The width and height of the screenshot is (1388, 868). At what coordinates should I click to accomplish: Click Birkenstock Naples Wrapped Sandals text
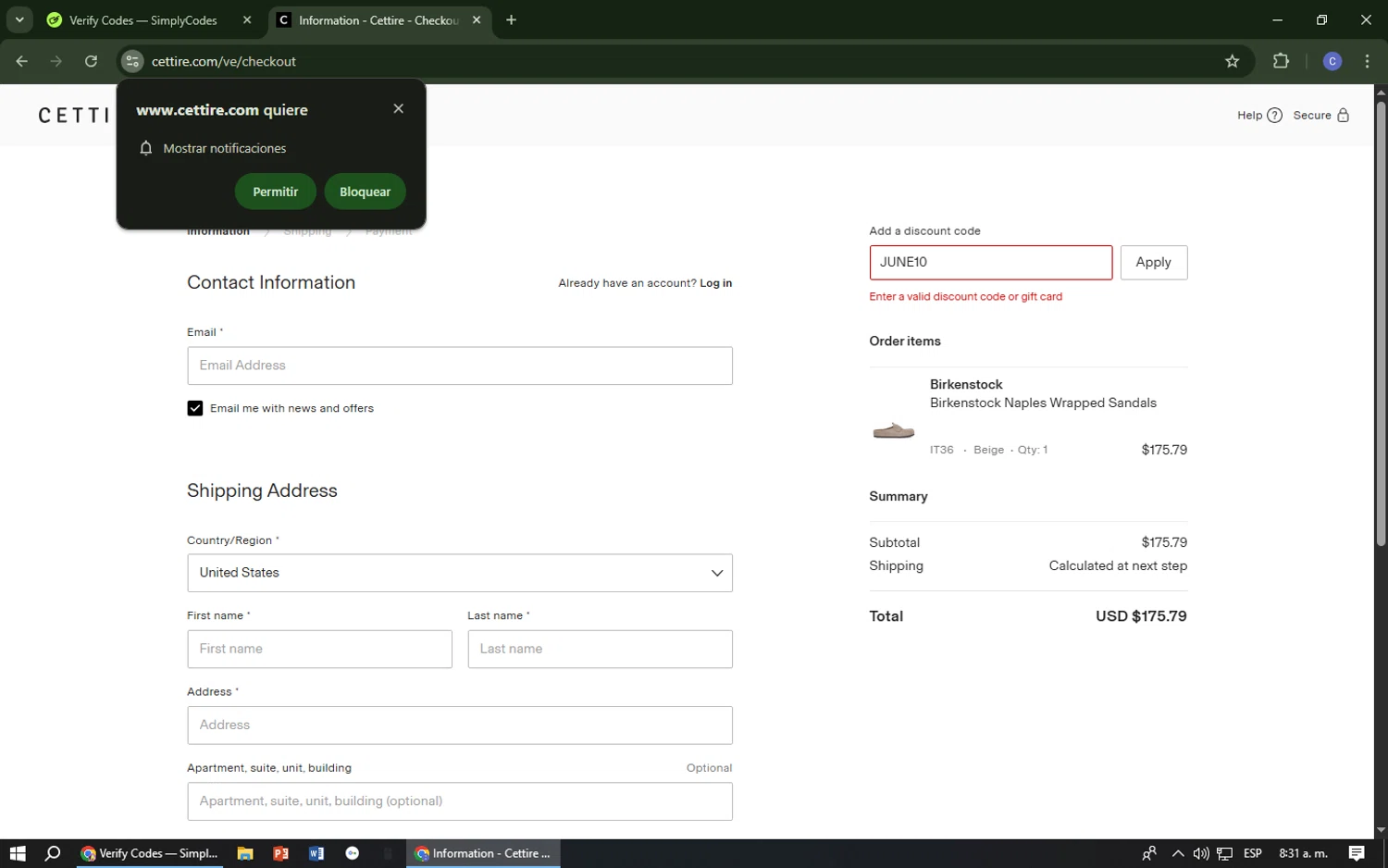click(x=1043, y=403)
